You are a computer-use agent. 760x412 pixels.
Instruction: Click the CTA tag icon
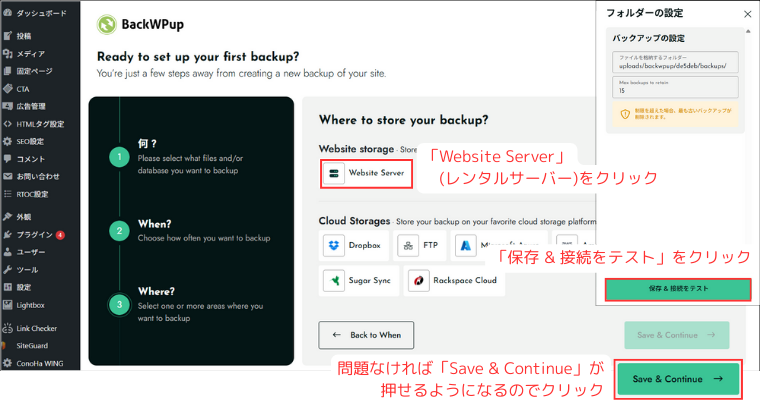[7, 88]
